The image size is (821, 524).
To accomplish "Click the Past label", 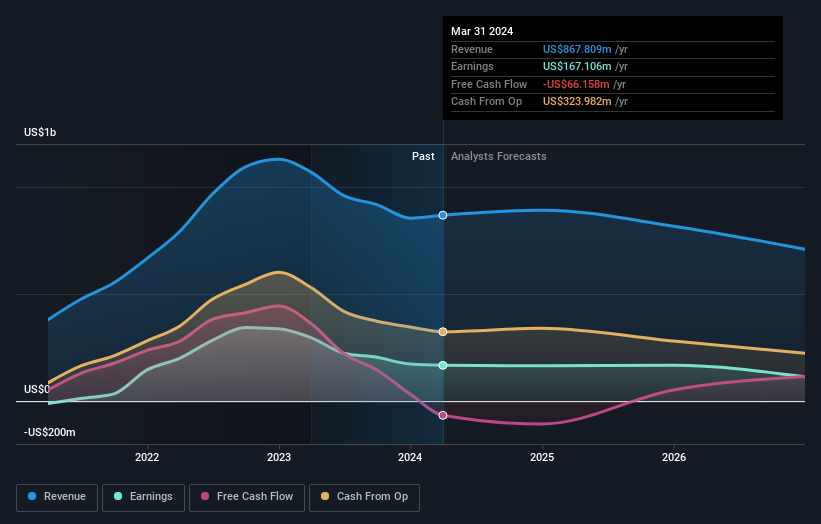I will (423, 156).
